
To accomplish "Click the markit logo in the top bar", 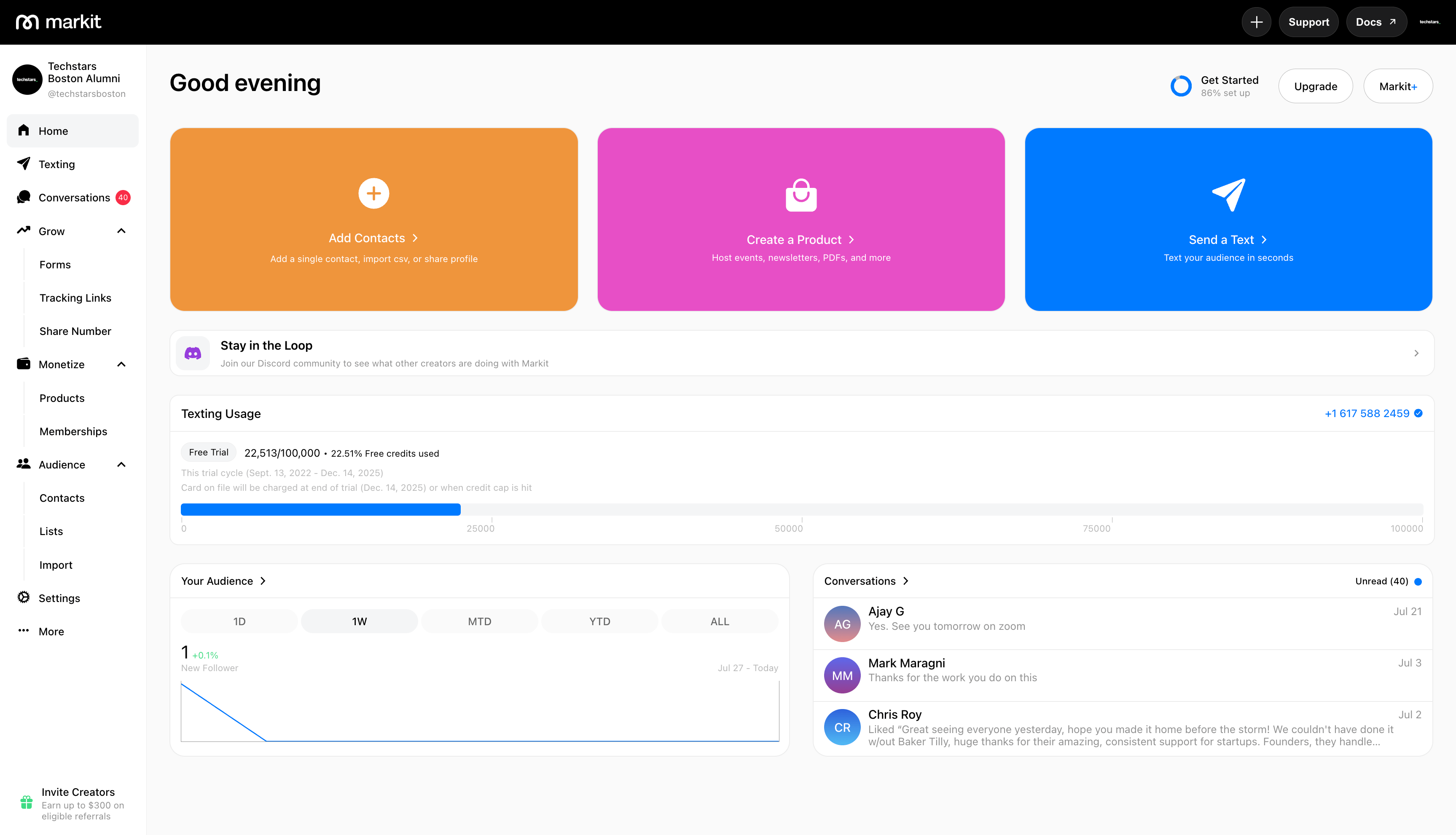I will click(58, 22).
